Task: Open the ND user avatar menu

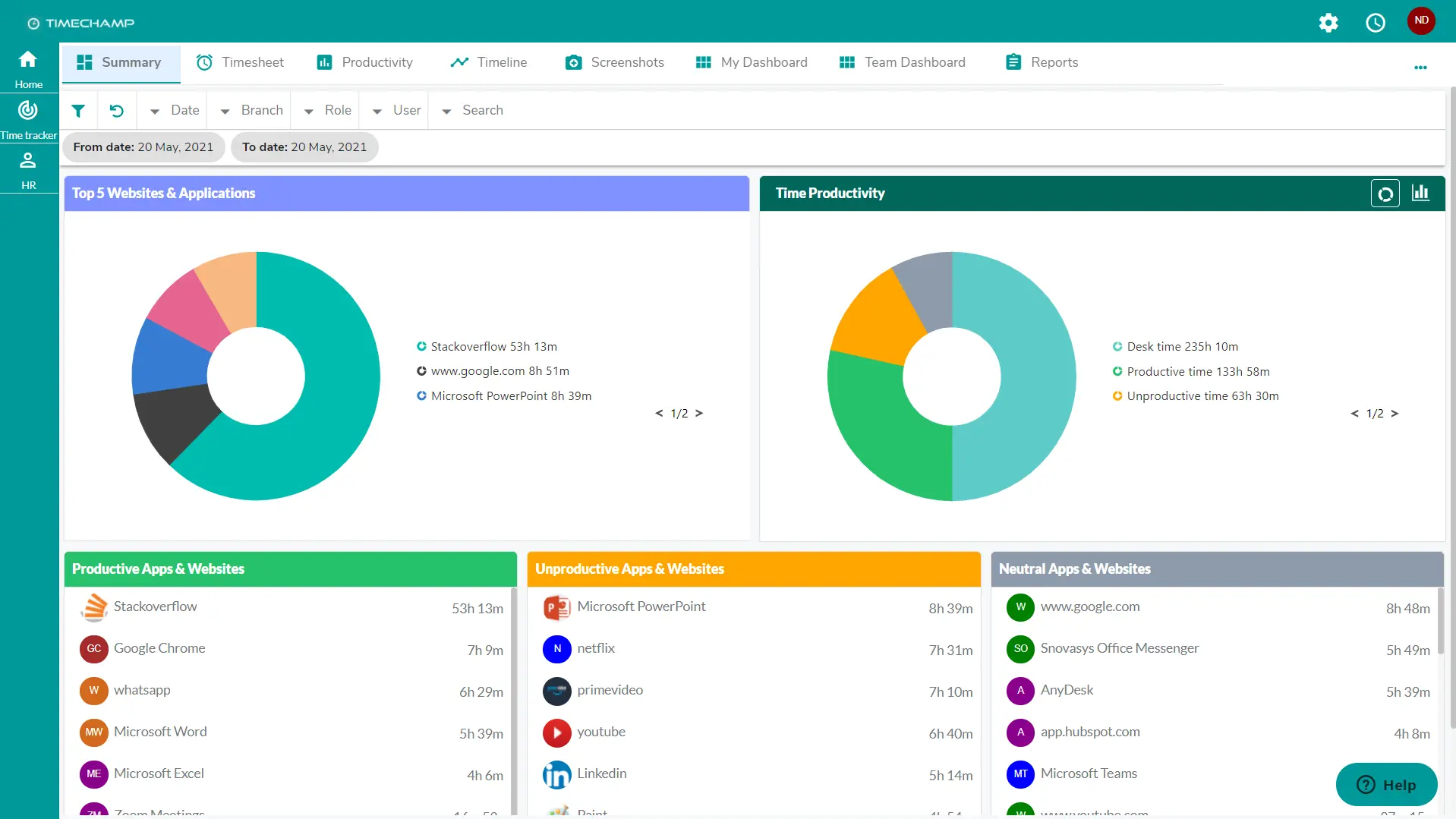Action: 1421,20
